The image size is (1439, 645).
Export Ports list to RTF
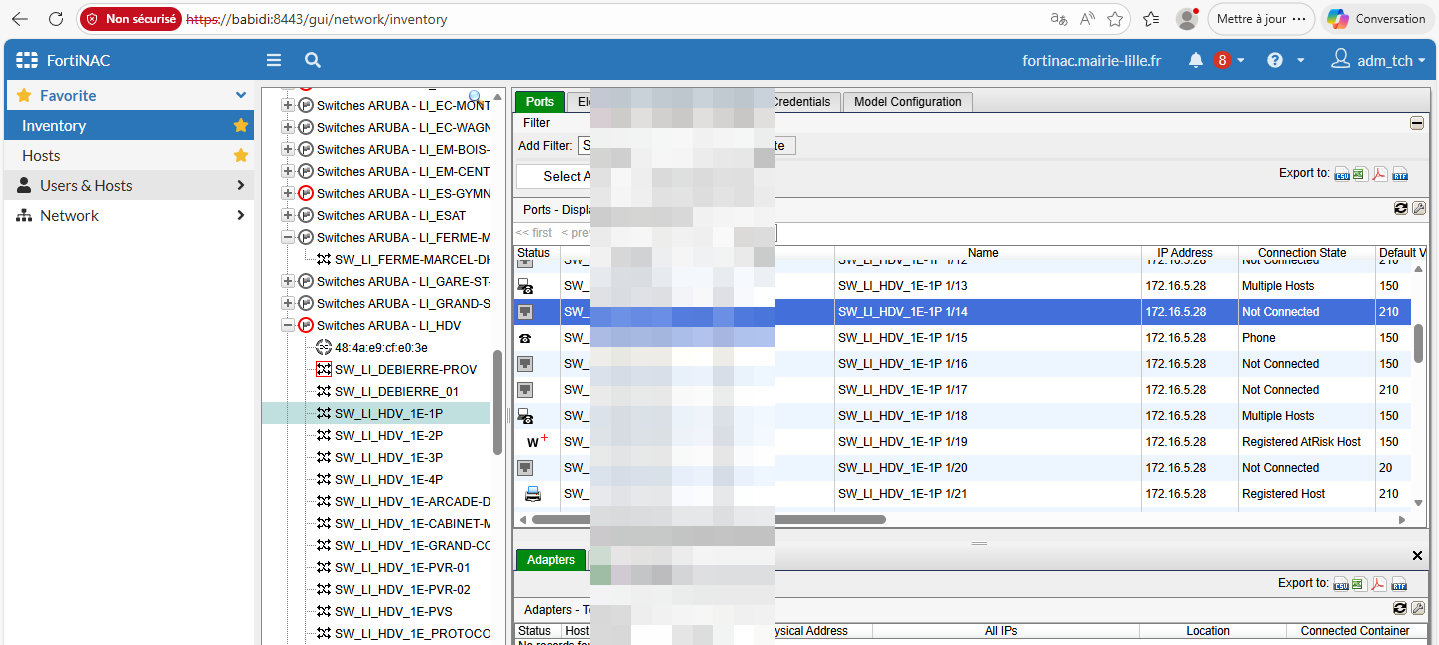click(1399, 174)
